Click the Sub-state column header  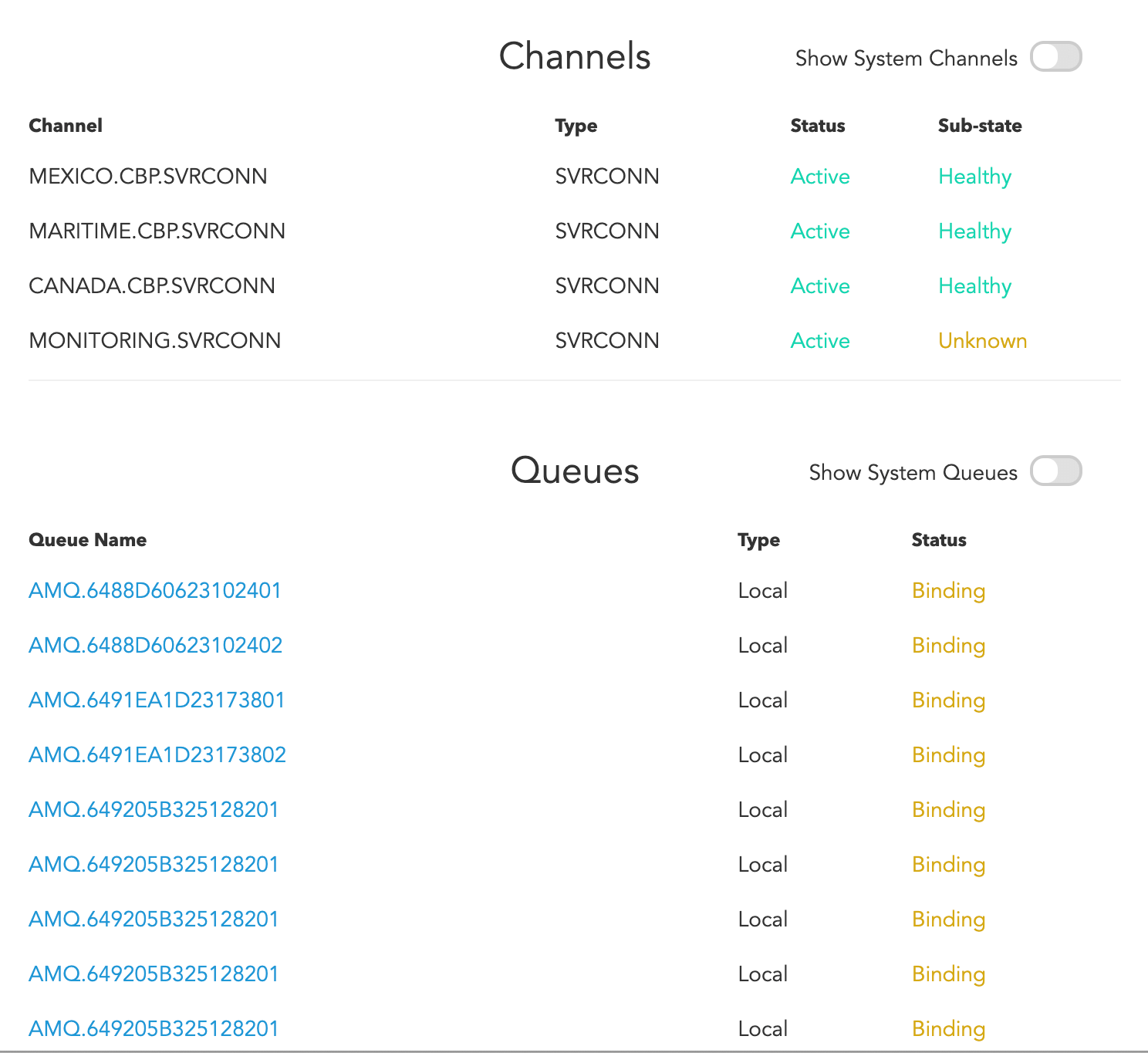tap(980, 126)
